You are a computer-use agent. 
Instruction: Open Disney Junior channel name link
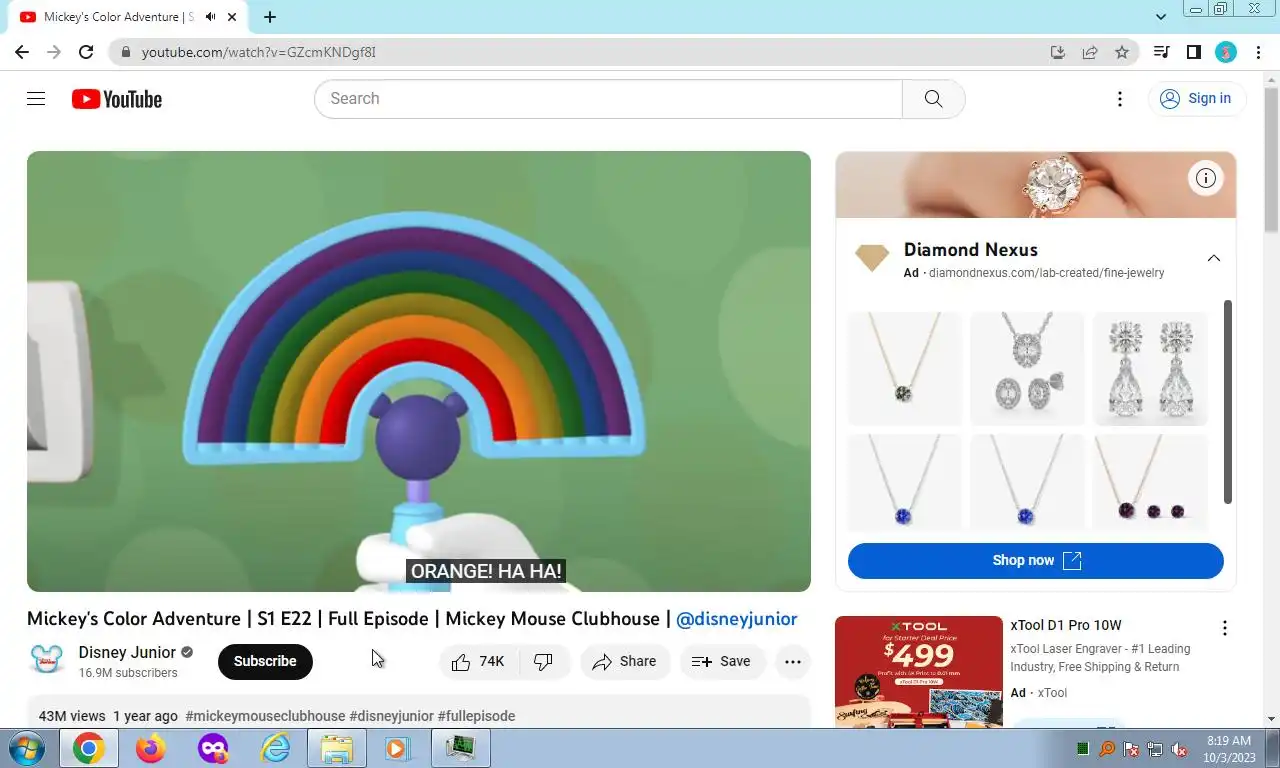[x=127, y=652]
